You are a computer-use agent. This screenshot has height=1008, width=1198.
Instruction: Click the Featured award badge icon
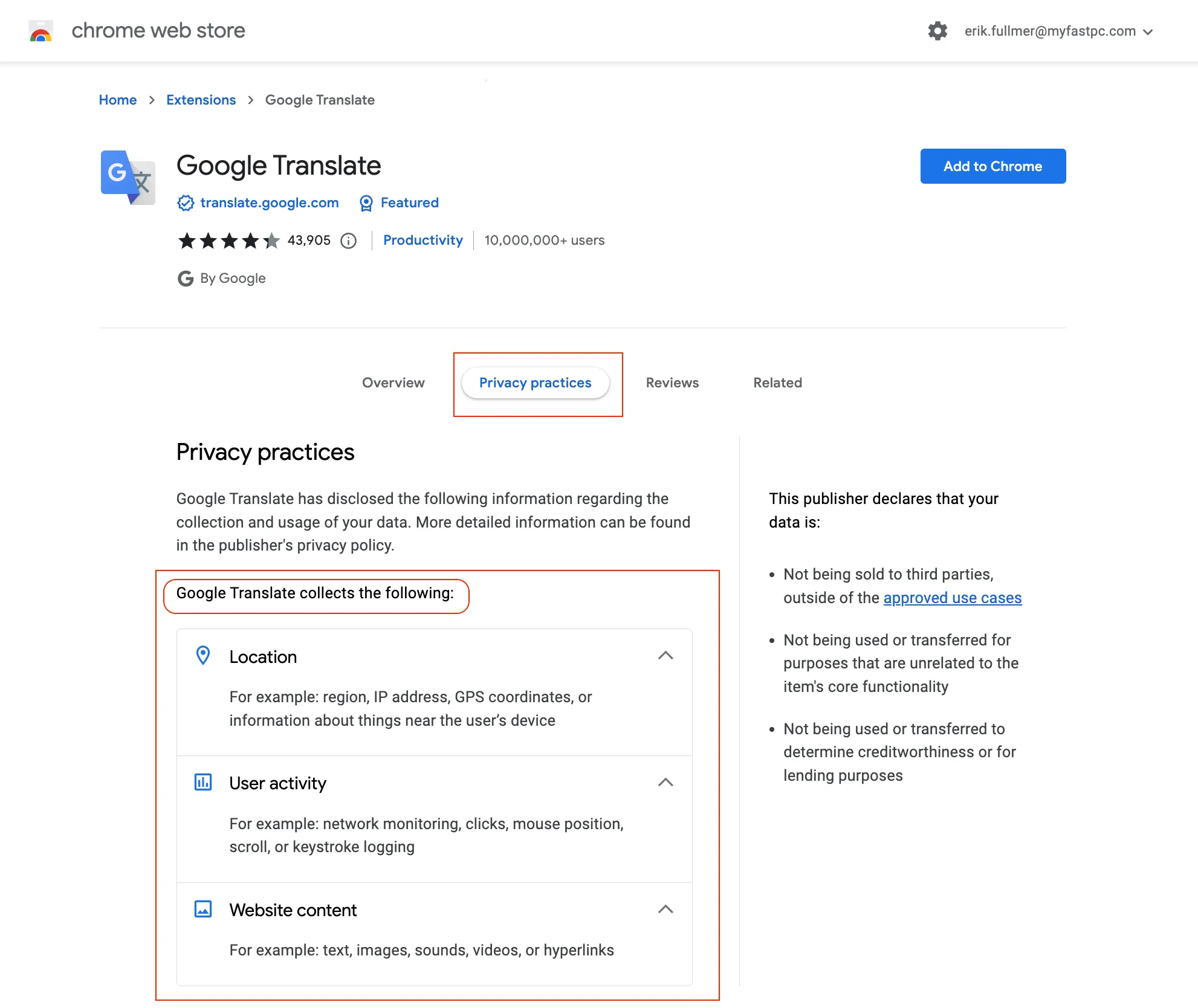tap(366, 203)
